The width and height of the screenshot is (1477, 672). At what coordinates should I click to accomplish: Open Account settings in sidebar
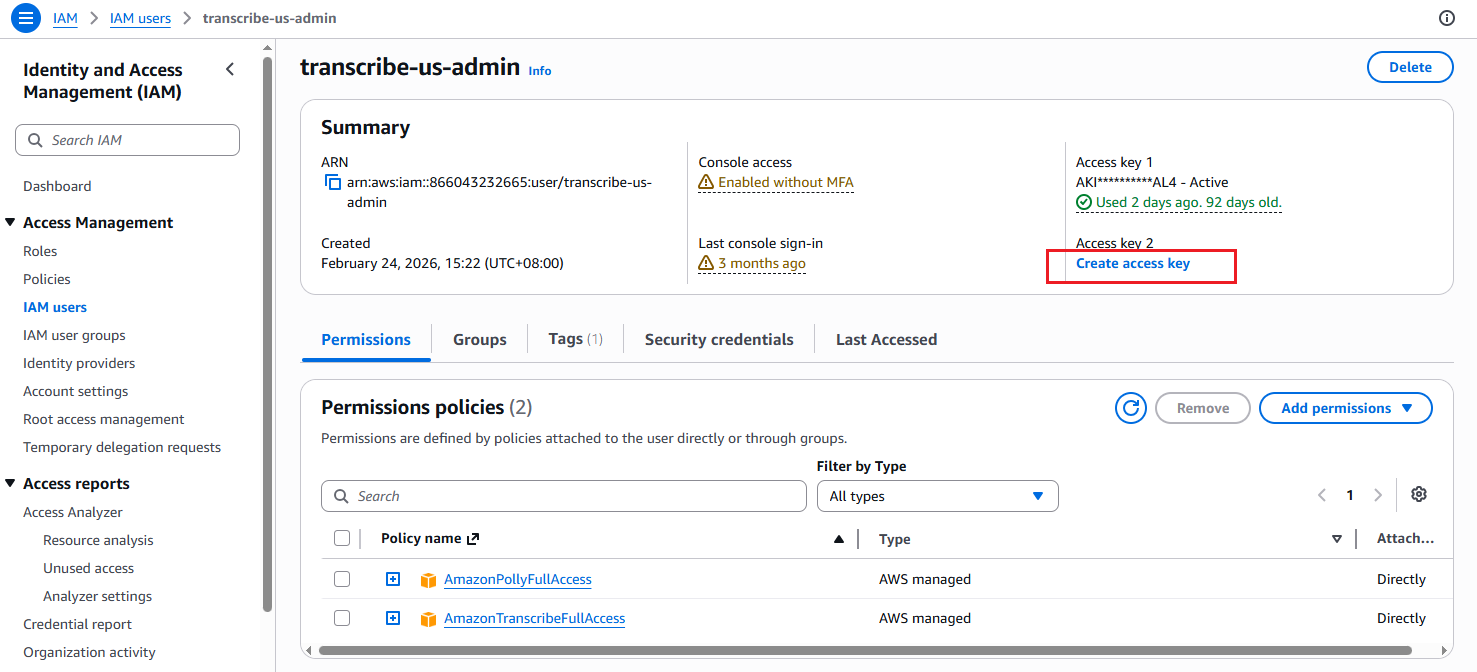point(76,391)
